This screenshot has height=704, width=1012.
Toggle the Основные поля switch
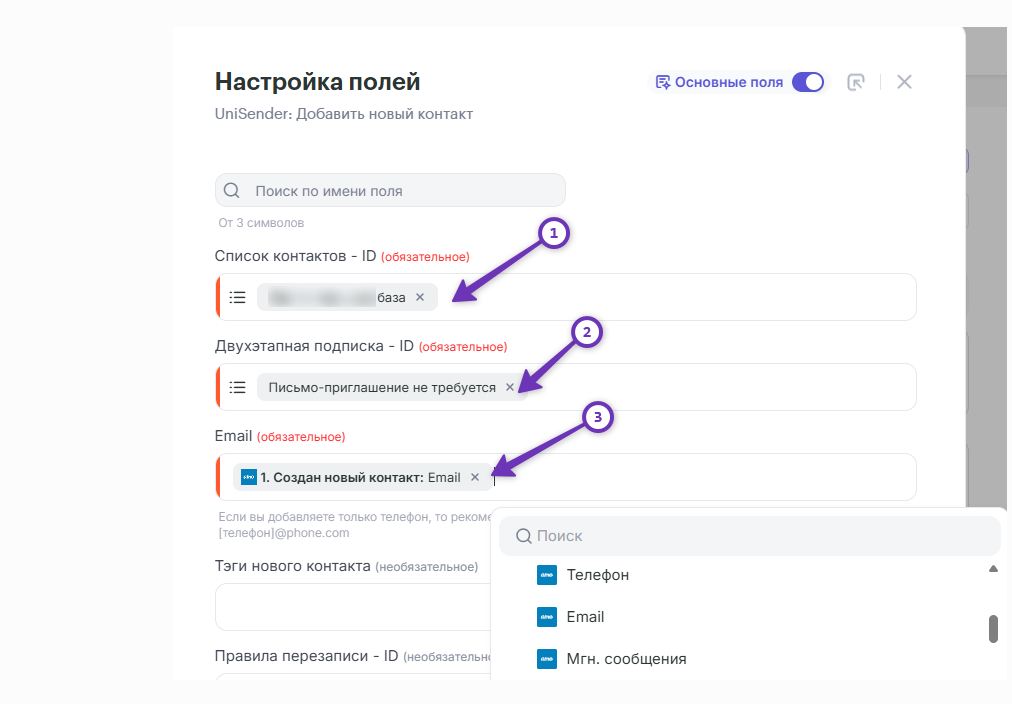click(x=807, y=82)
